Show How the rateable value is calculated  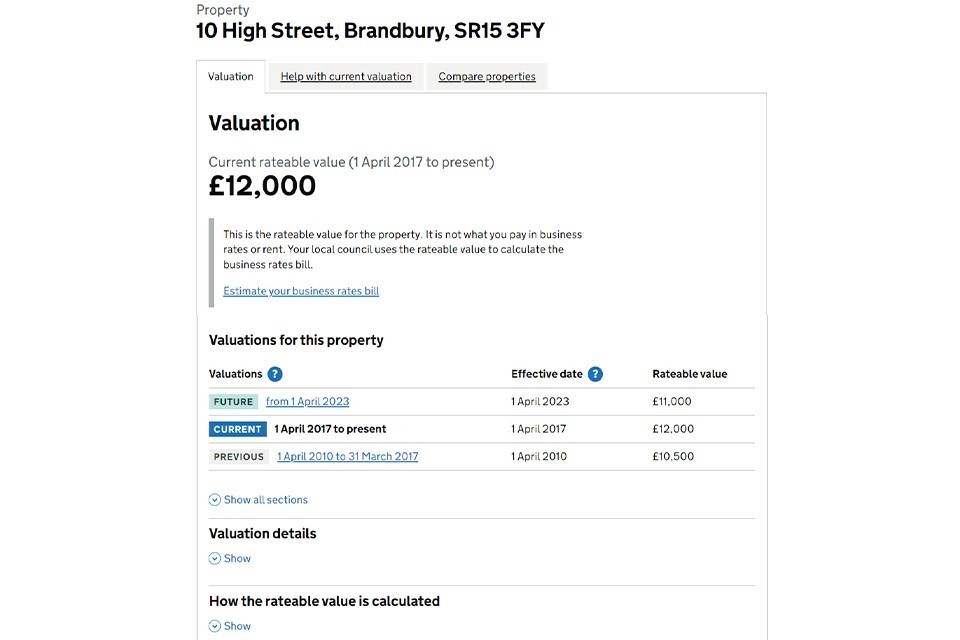[237, 626]
